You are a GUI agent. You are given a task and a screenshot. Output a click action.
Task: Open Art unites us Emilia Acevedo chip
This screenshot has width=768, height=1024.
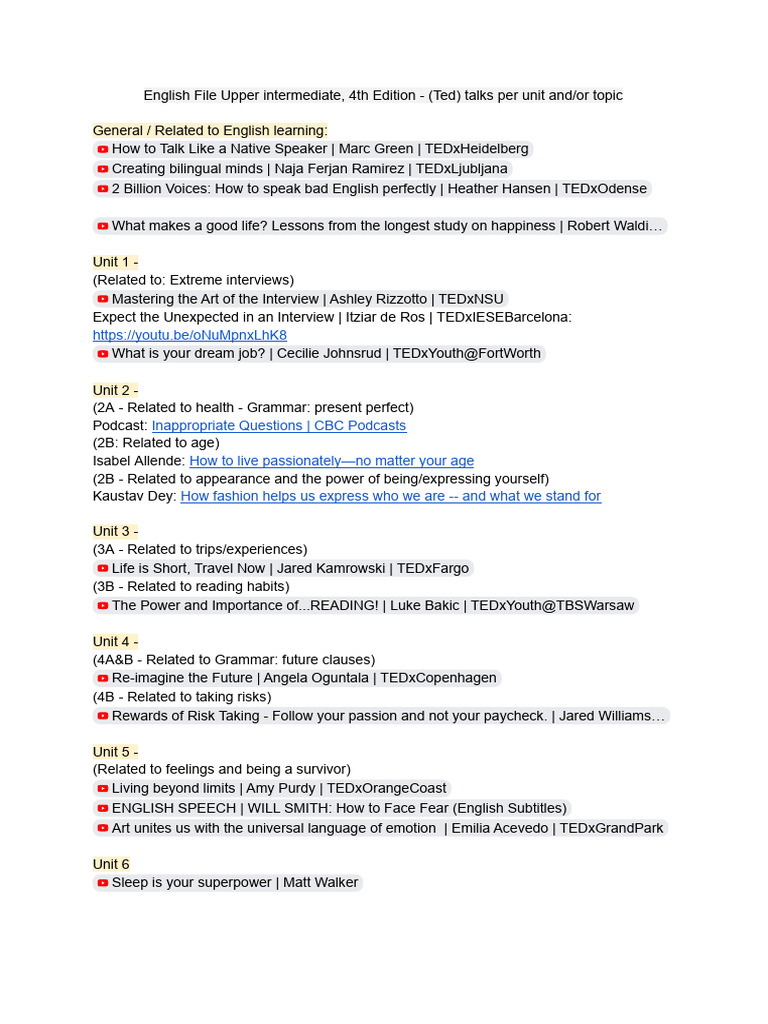381,828
